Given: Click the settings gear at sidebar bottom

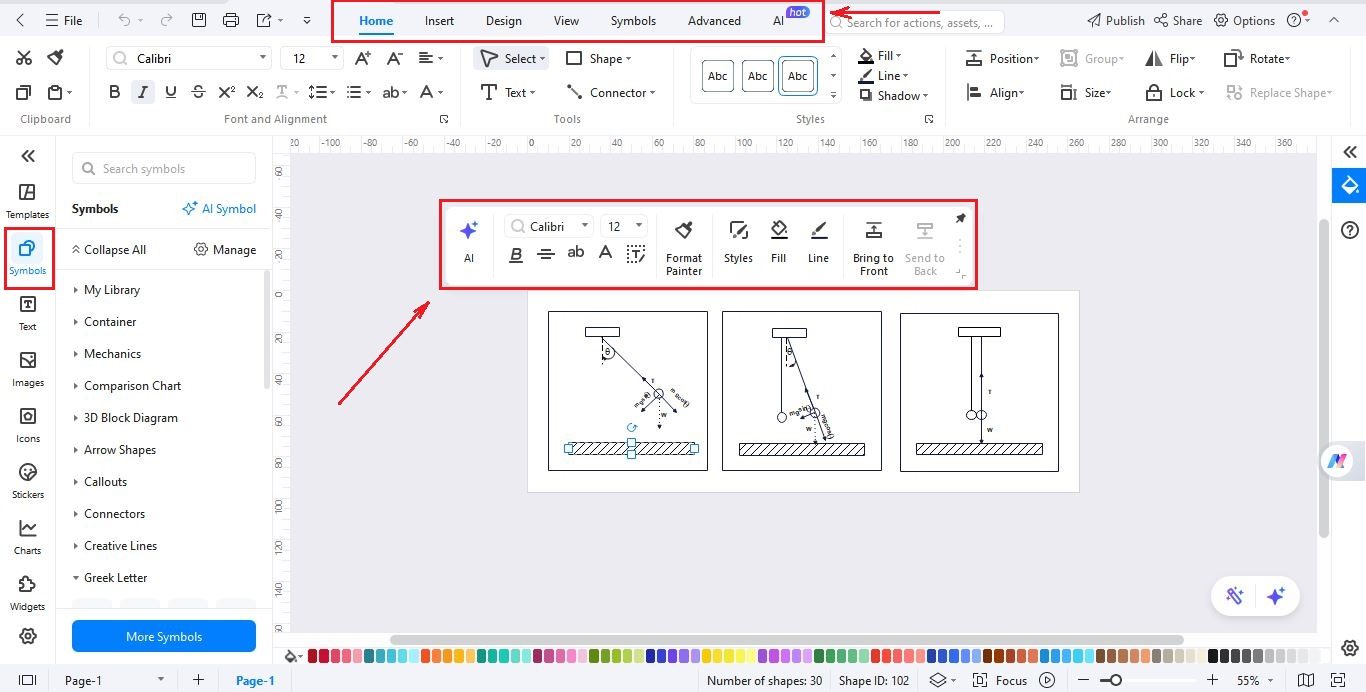Looking at the screenshot, I should click(x=27, y=636).
